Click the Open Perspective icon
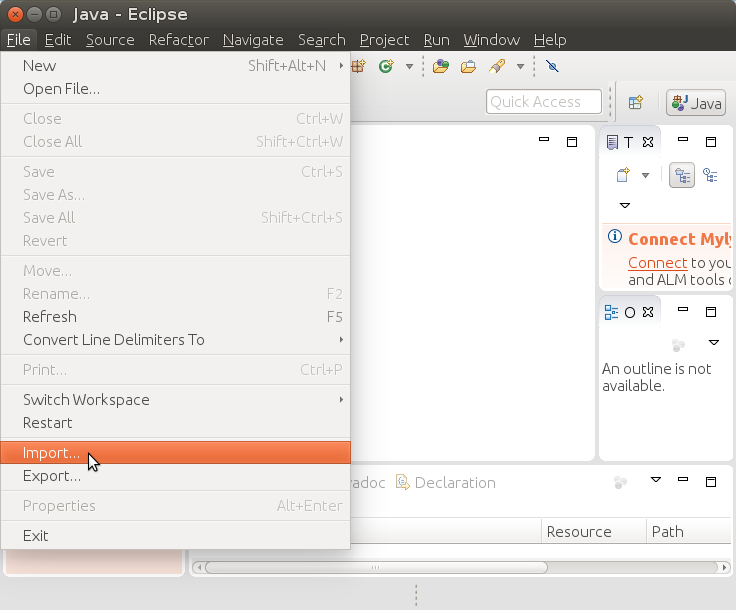 coord(635,102)
